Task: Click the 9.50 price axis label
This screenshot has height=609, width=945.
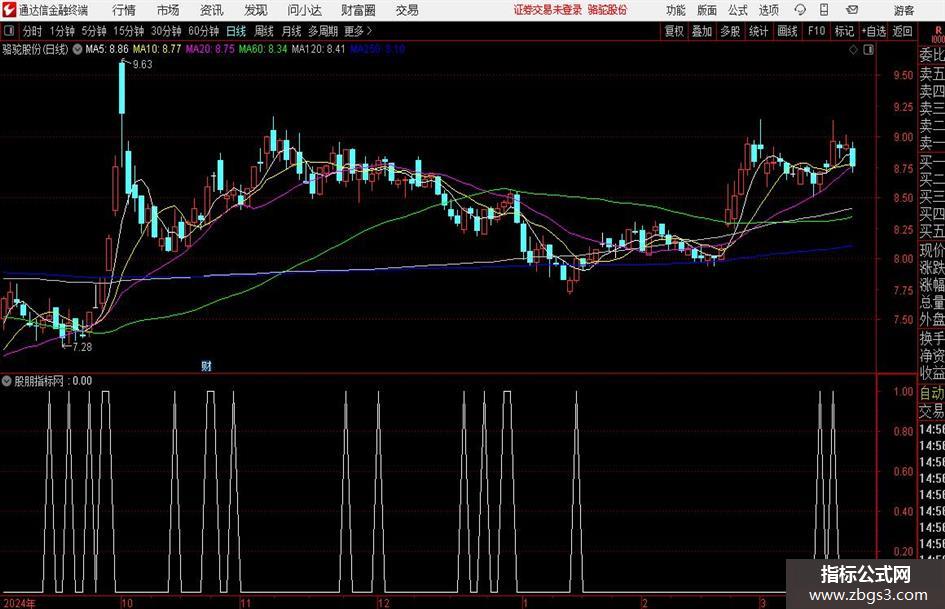Action: (903, 75)
